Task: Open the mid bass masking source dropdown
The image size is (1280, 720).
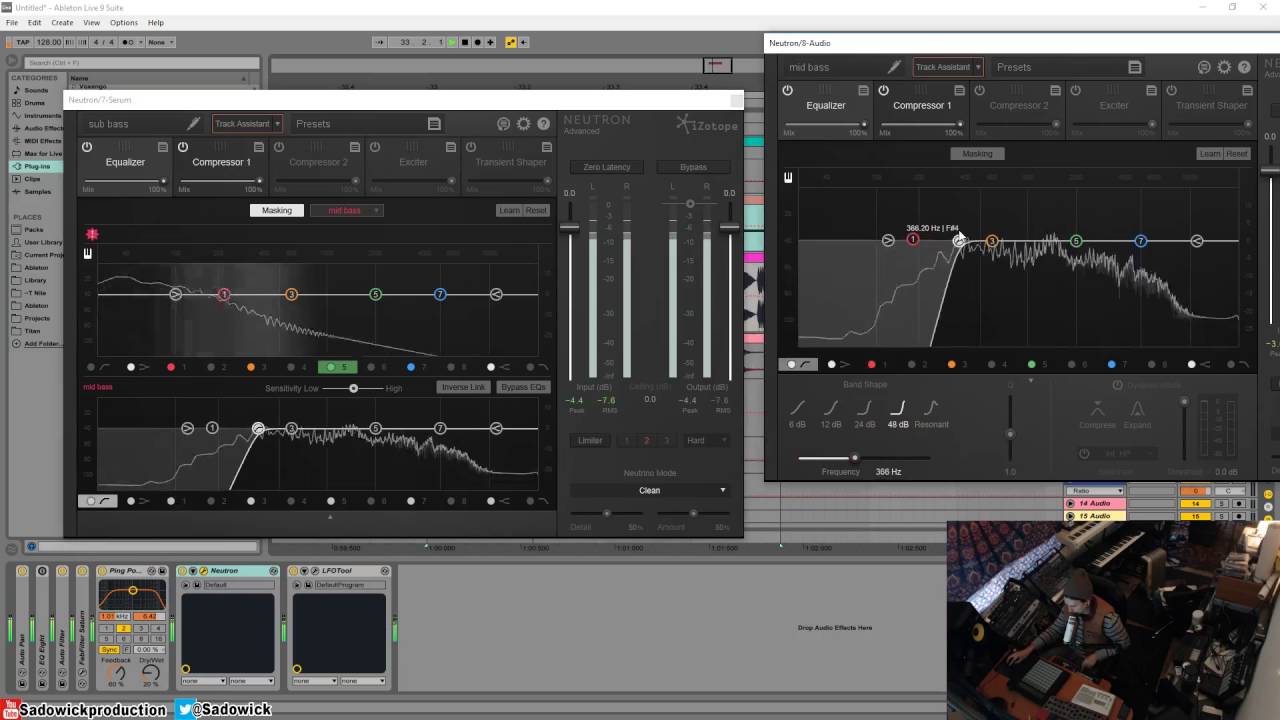Action: point(346,210)
